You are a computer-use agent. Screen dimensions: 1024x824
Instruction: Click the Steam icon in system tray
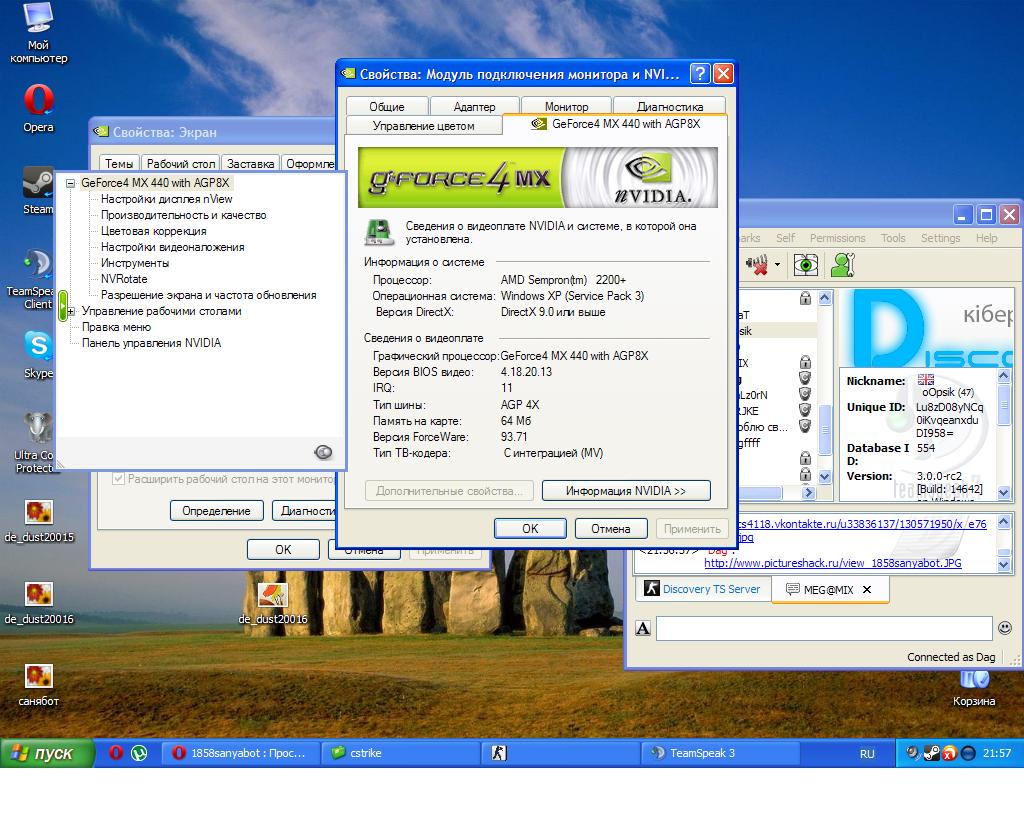931,753
